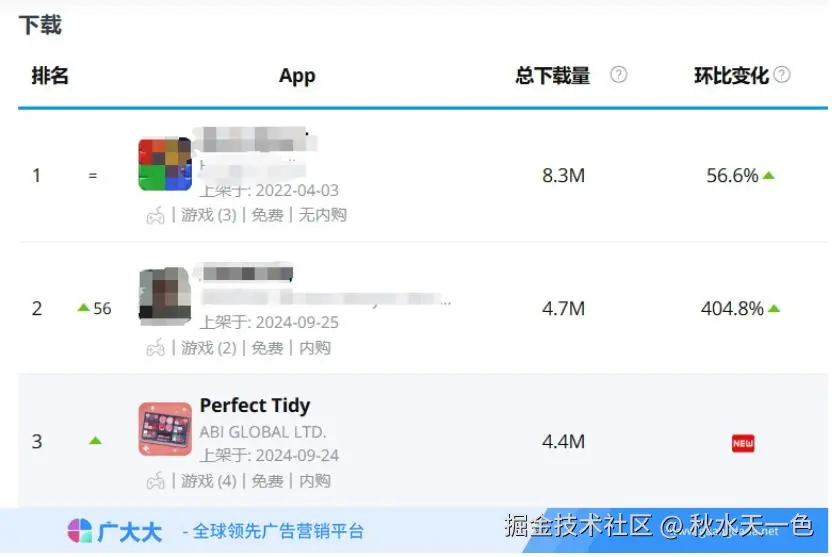832x557 pixels.
Task: Click the green up arrow next to 404.8%
Action: 774,309
